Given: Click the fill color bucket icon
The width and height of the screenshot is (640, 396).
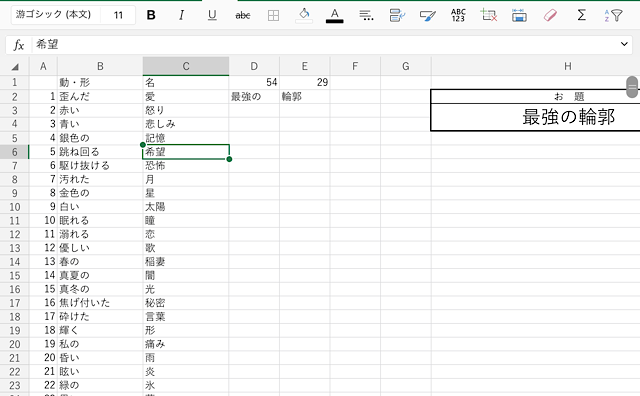Looking at the screenshot, I should pos(304,16).
